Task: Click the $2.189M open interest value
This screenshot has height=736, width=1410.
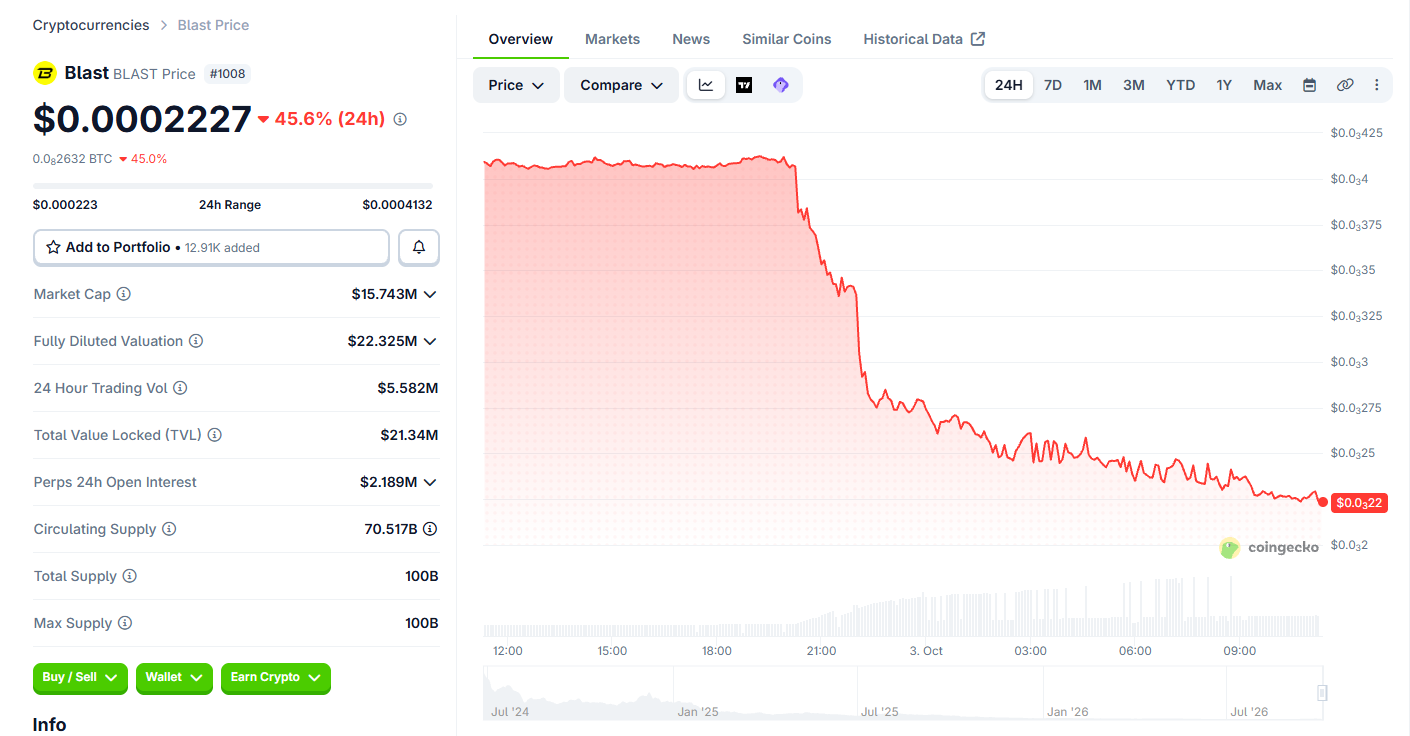Action: [x=388, y=482]
